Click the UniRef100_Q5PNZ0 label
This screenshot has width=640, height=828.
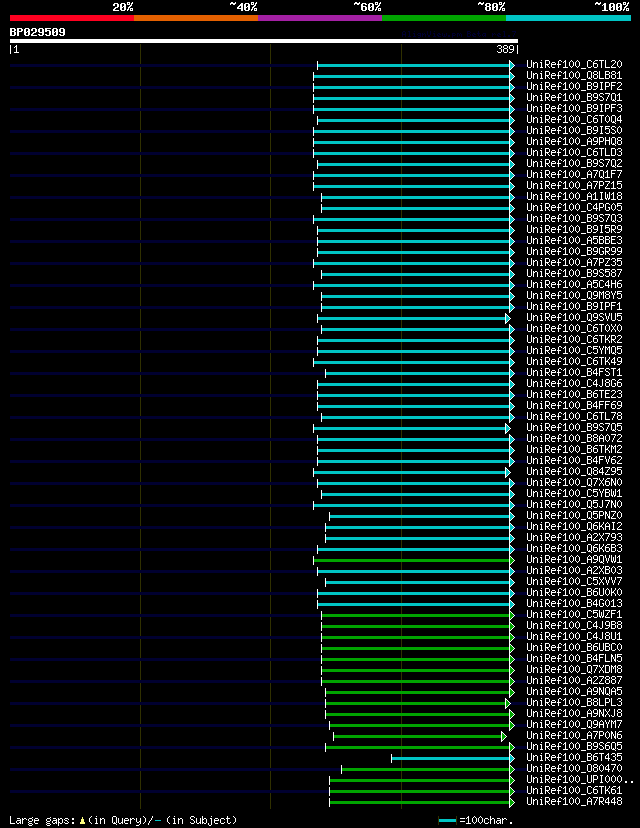coord(574,515)
